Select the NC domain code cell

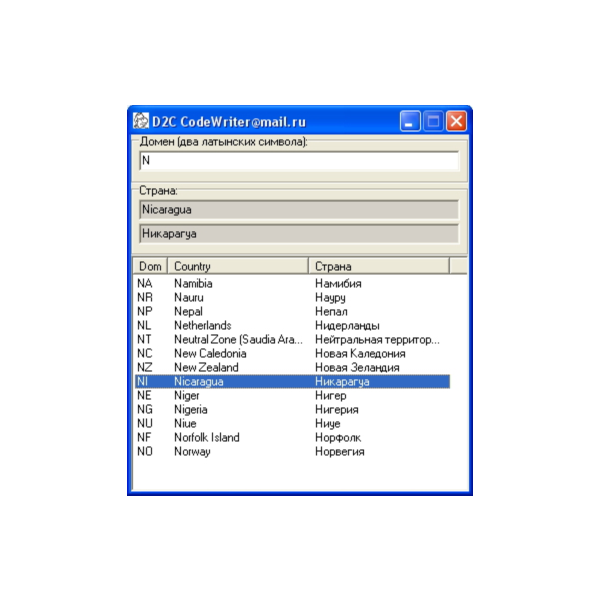point(145,353)
